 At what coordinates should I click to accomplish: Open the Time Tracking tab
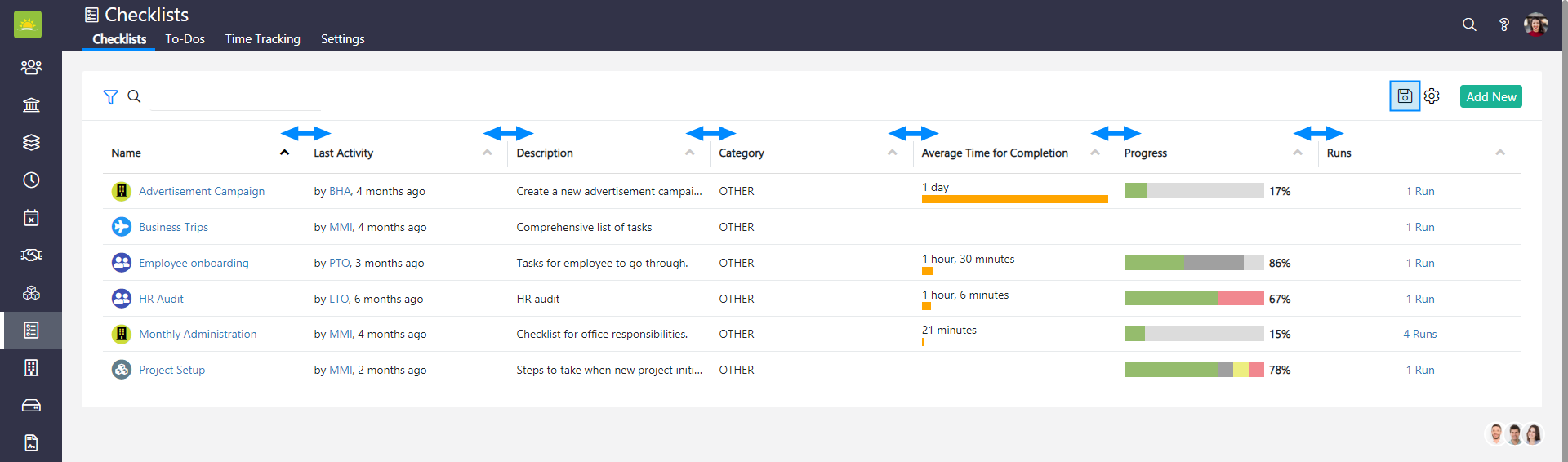pyautogui.click(x=262, y=39)
